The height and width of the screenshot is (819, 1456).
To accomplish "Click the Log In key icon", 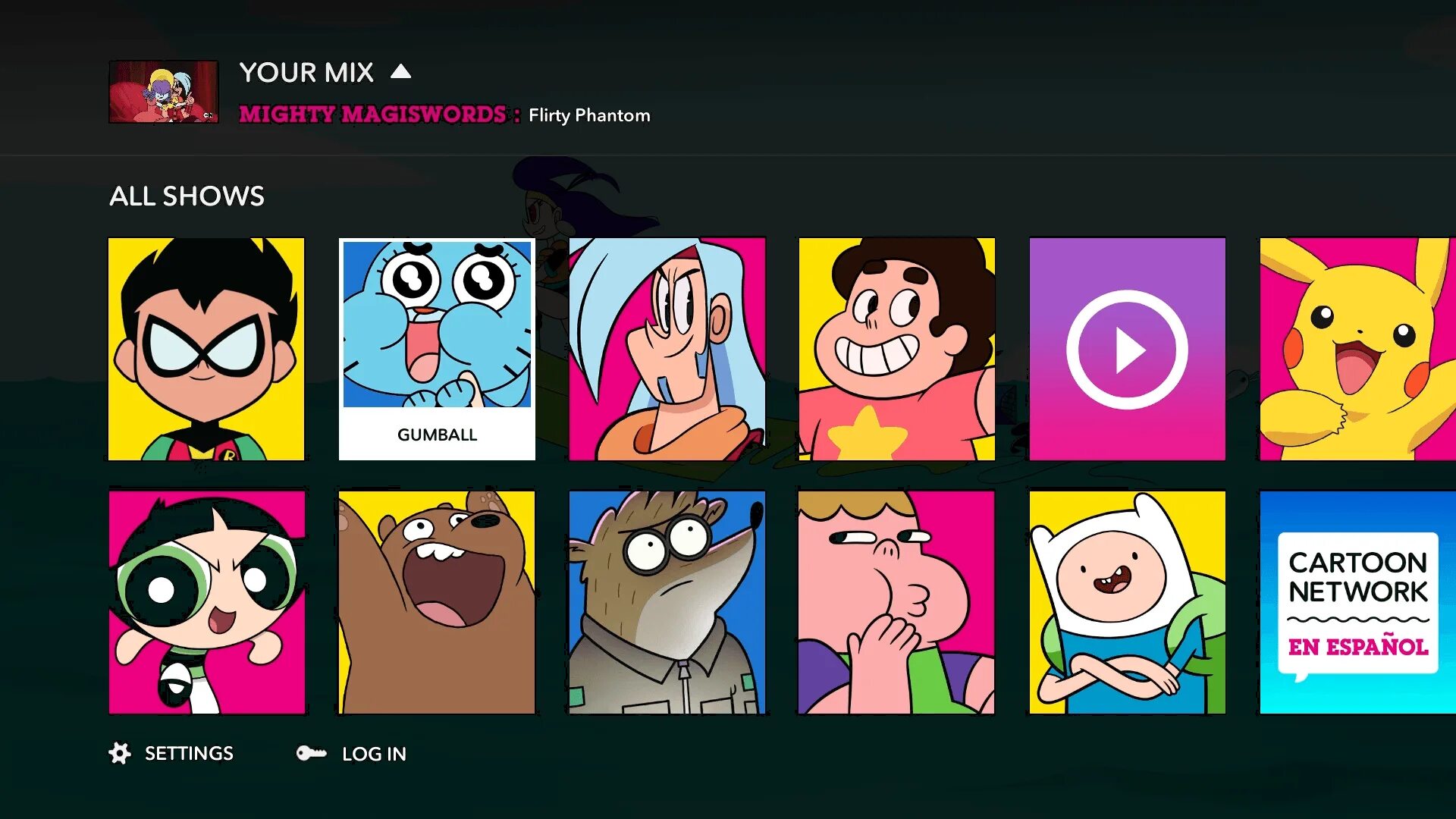I will [311, 753].
